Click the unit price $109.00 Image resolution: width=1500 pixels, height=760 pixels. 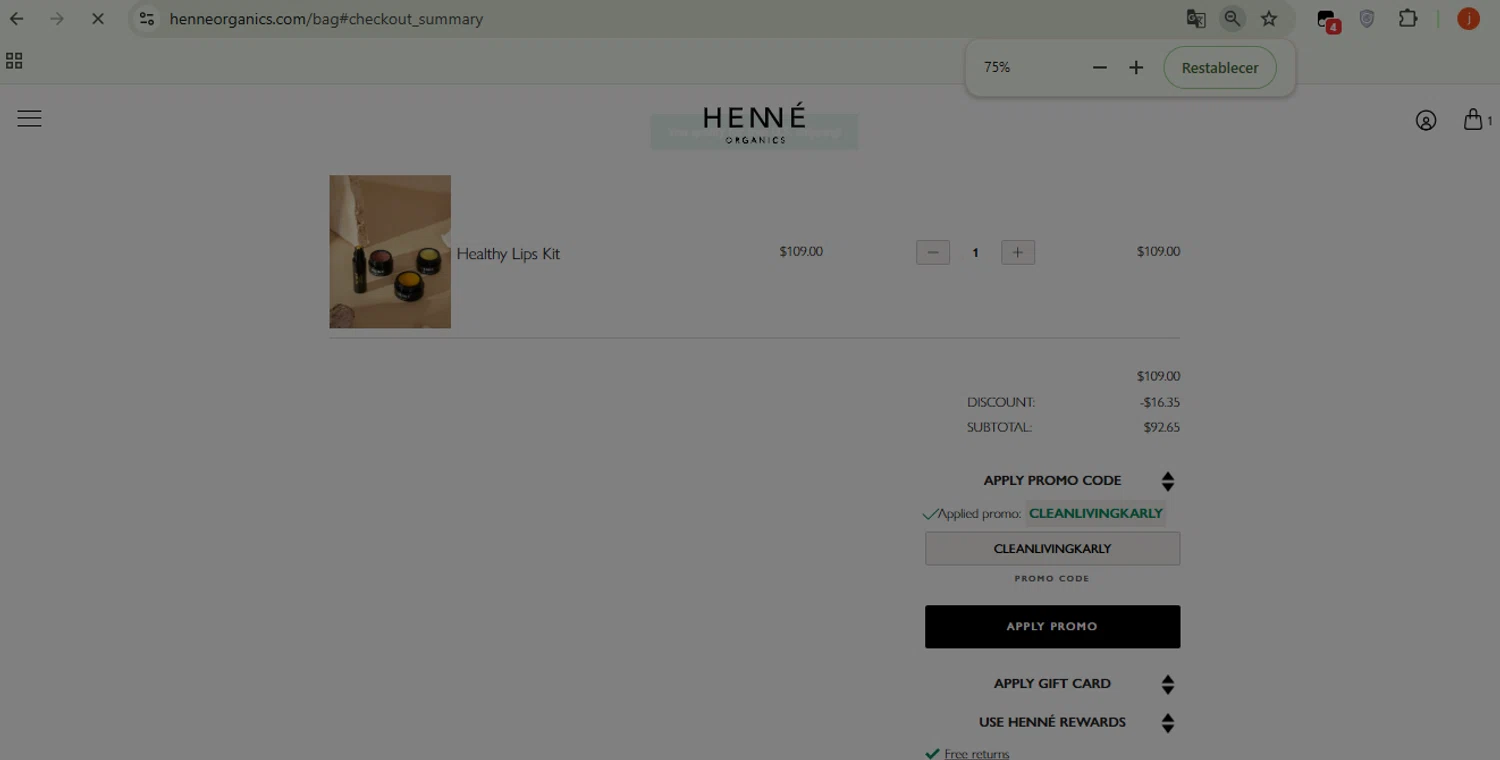coord(801,251)
